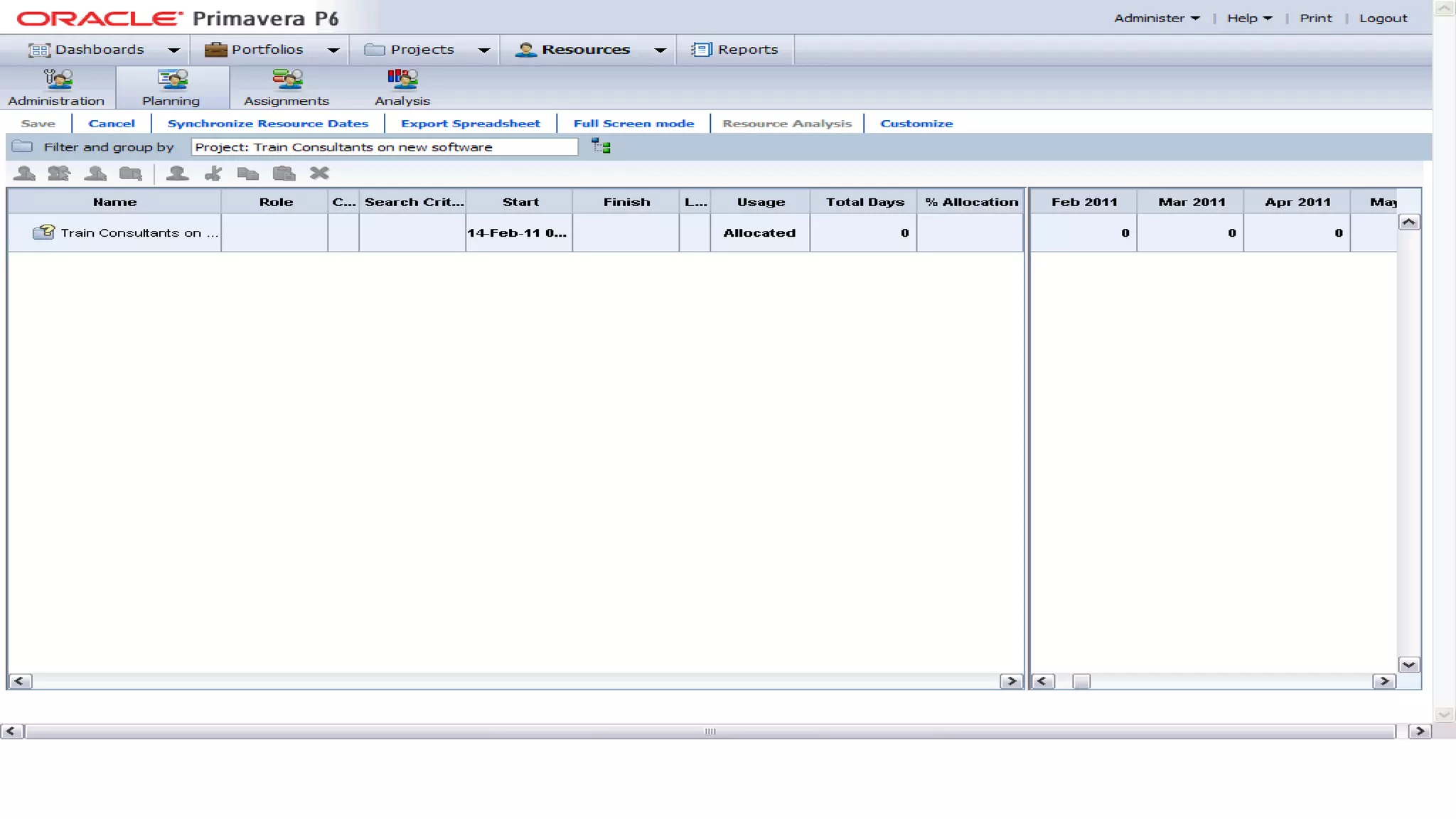Open the Administer dropdown menu
This screenshot has height=819, width=1456.
1157,18
